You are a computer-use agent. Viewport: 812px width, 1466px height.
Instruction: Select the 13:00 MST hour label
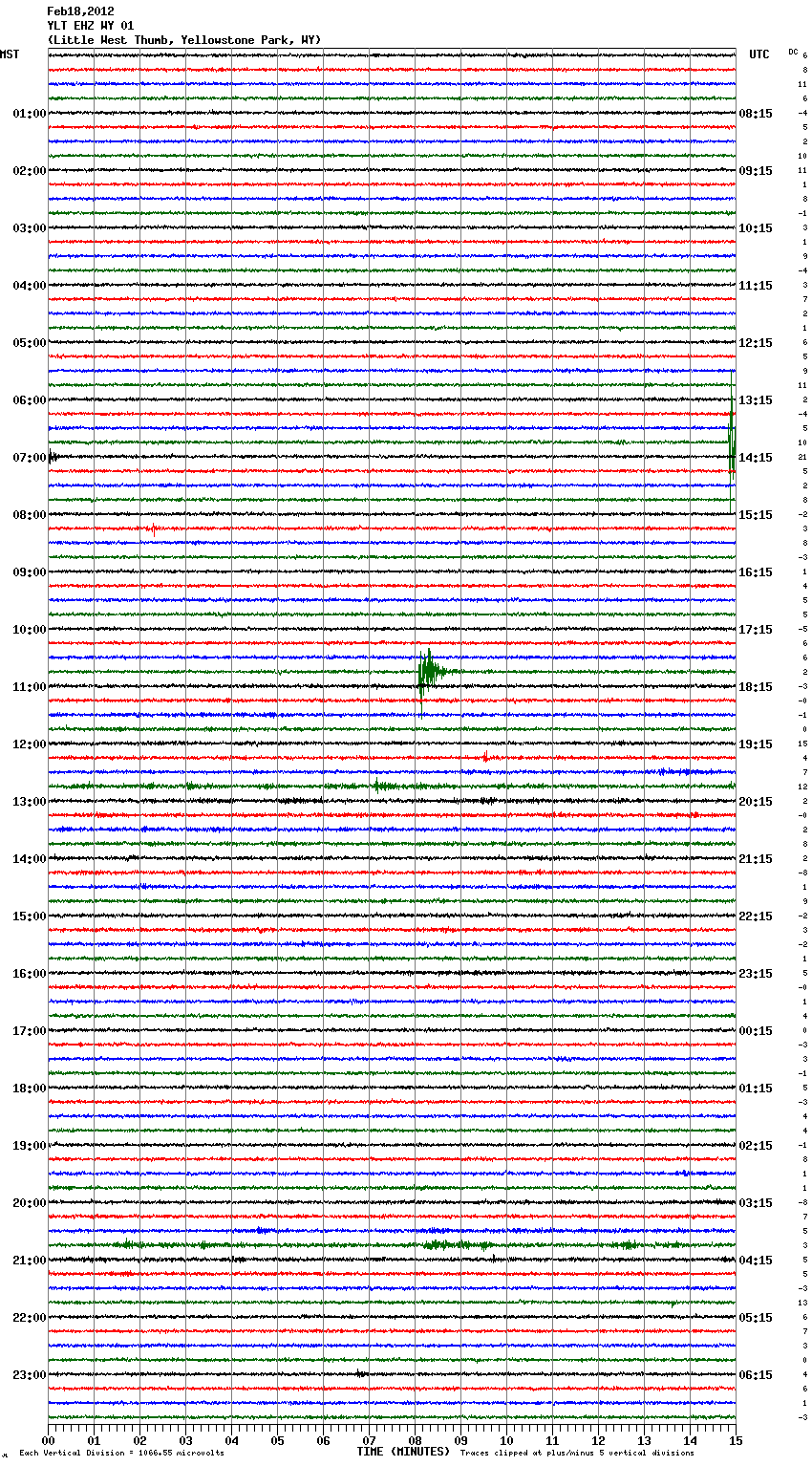[x=30, y=802]
